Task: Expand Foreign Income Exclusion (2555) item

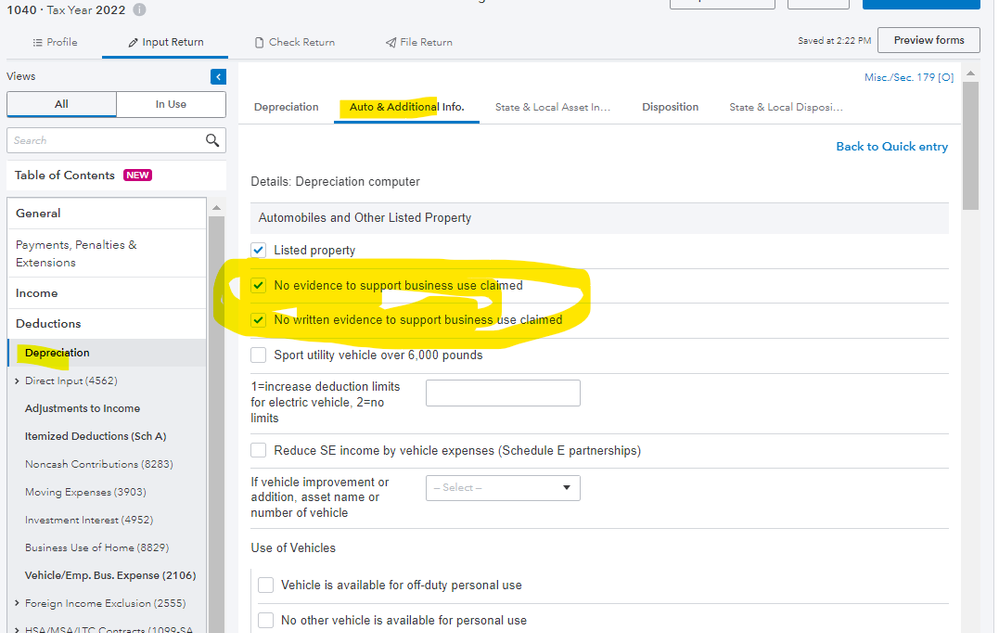Action: 17,603
